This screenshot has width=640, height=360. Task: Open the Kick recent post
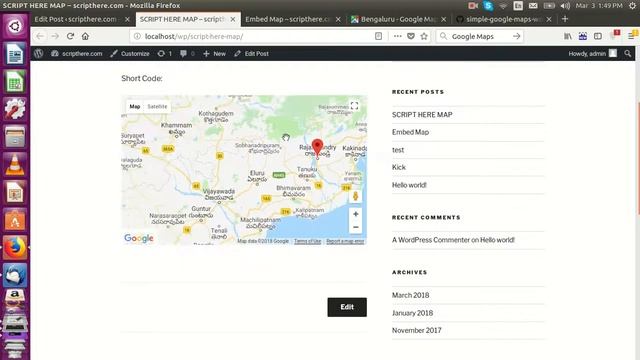[399, 167]
